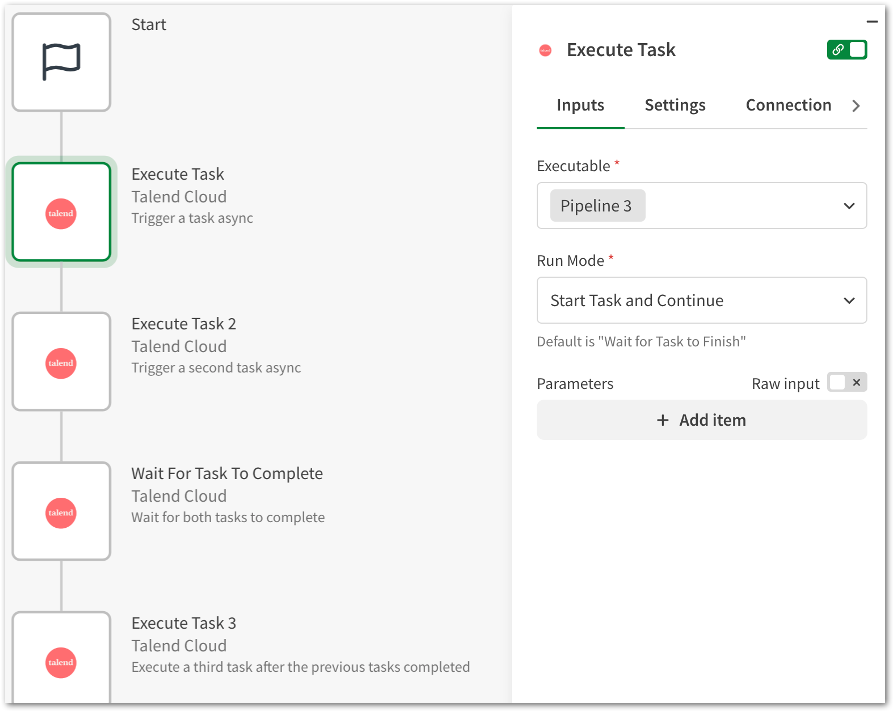
Task: Click the Talend icon on Execute Task 3
Action: tap(61, 661)
